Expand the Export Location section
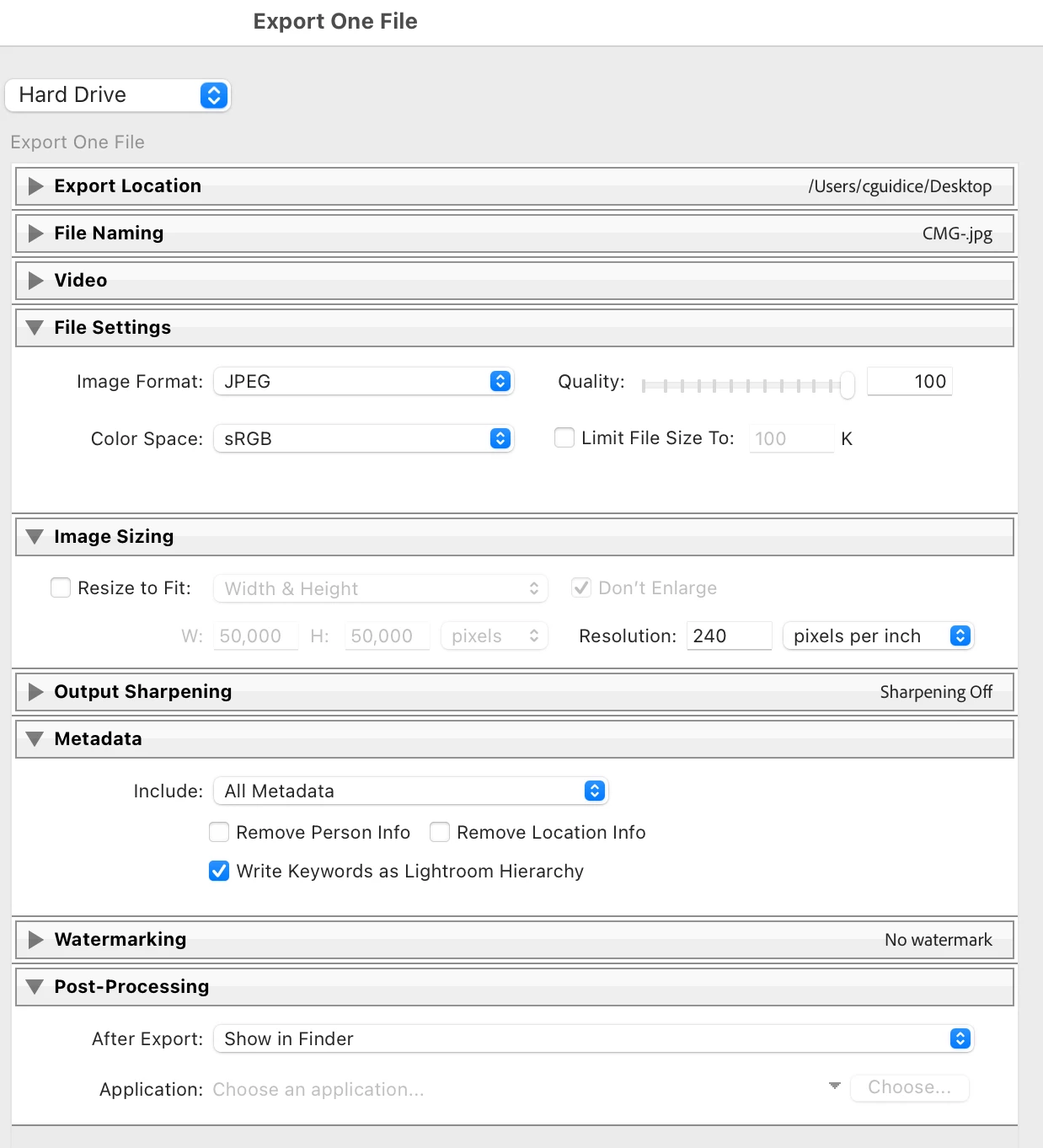This screenshot has height=1148, width=1043. 35,186
